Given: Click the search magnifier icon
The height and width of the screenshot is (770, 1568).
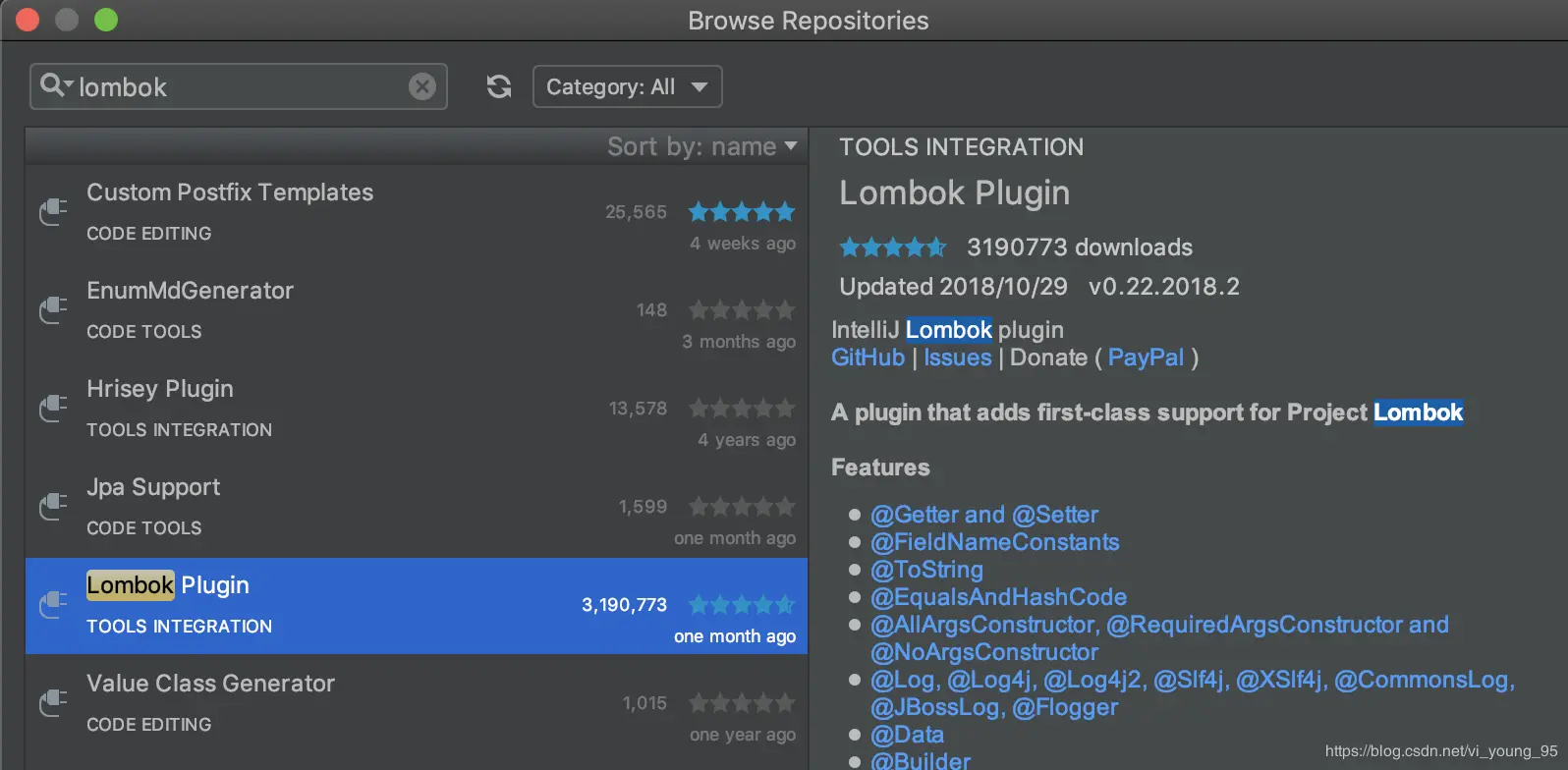Looking at the screenshot, I should tap(54, 85).
